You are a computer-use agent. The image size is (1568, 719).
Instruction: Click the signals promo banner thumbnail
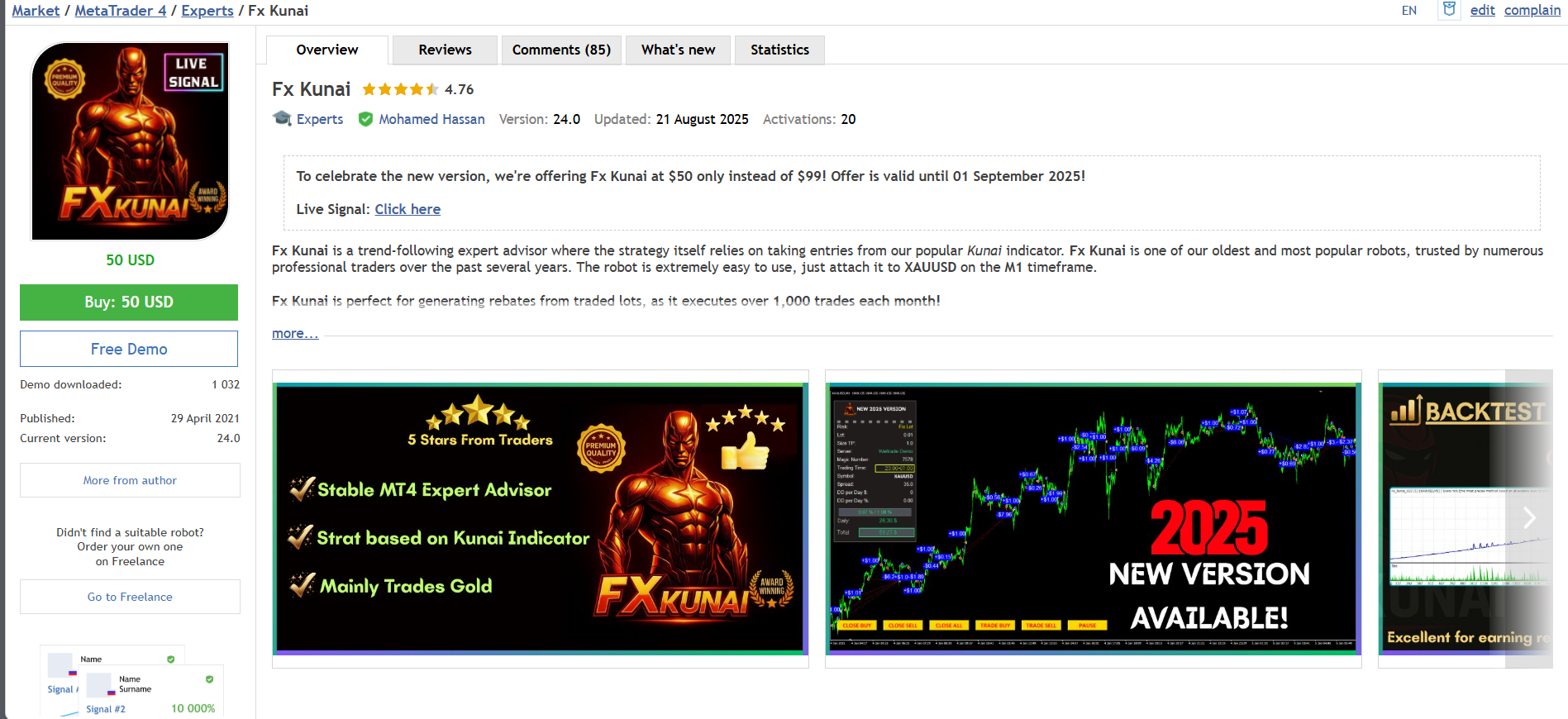pos(131,681)
